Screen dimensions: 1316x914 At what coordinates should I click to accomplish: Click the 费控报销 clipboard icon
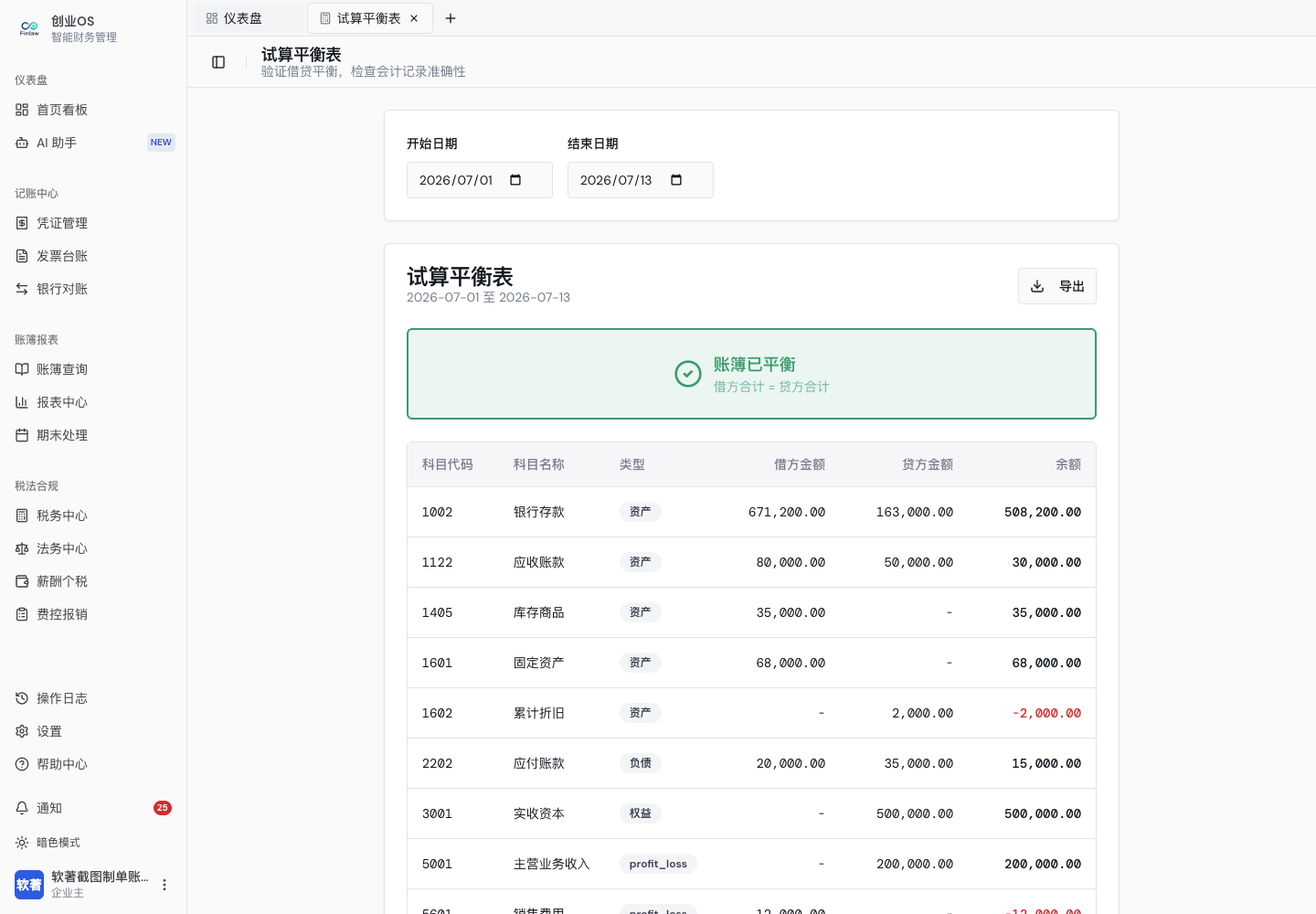[x=22, y=614]
